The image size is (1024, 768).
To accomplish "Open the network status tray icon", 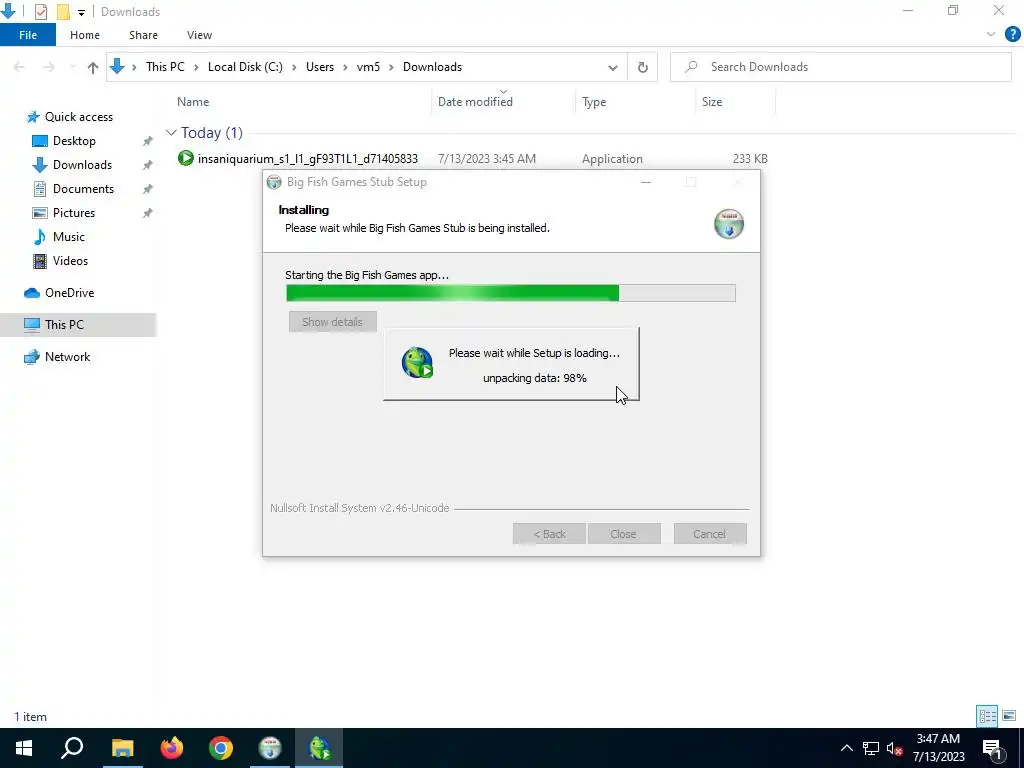I will tap(871, 748).
